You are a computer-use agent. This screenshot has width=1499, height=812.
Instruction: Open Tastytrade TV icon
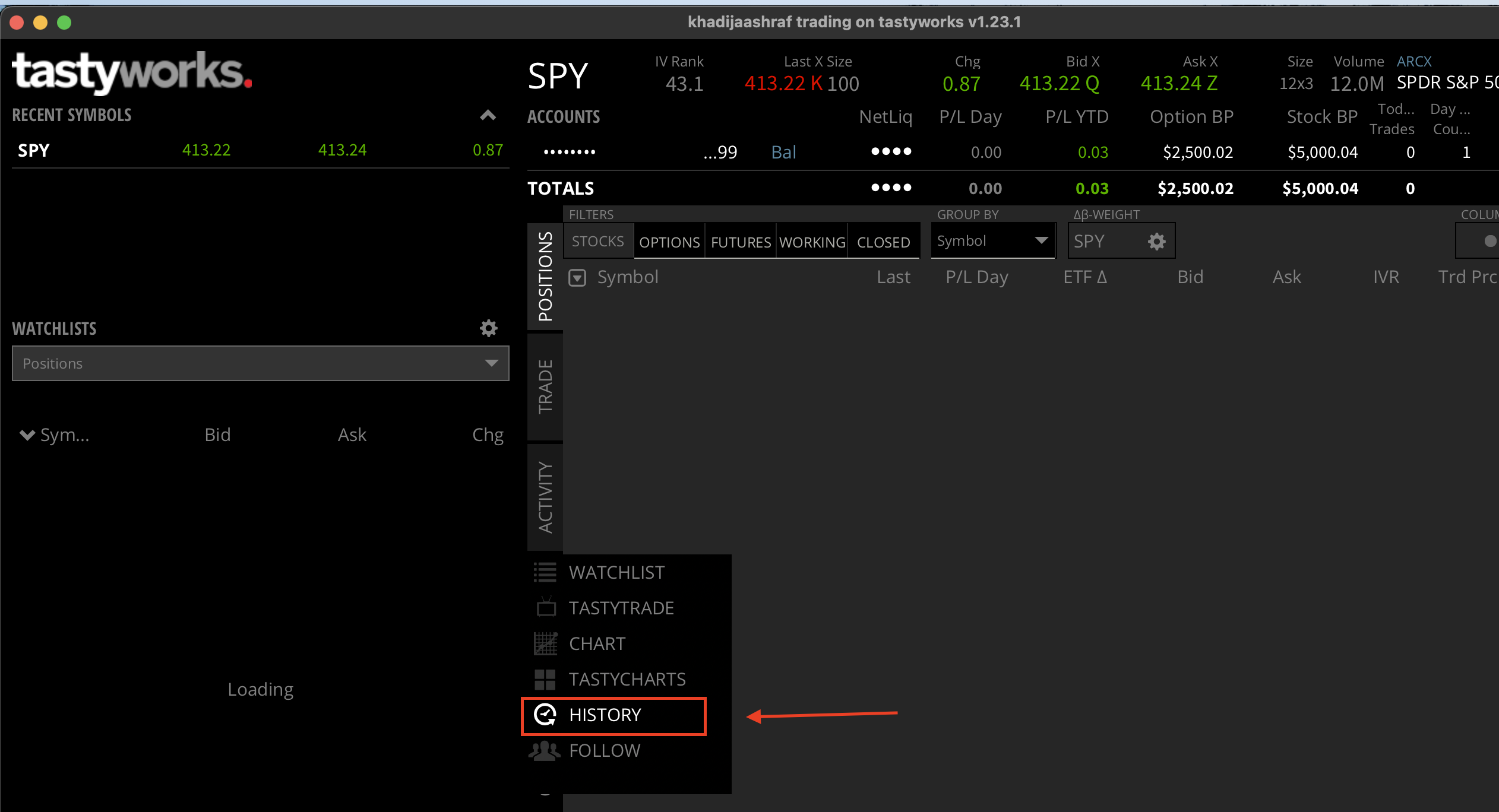(x=546, y=608)
